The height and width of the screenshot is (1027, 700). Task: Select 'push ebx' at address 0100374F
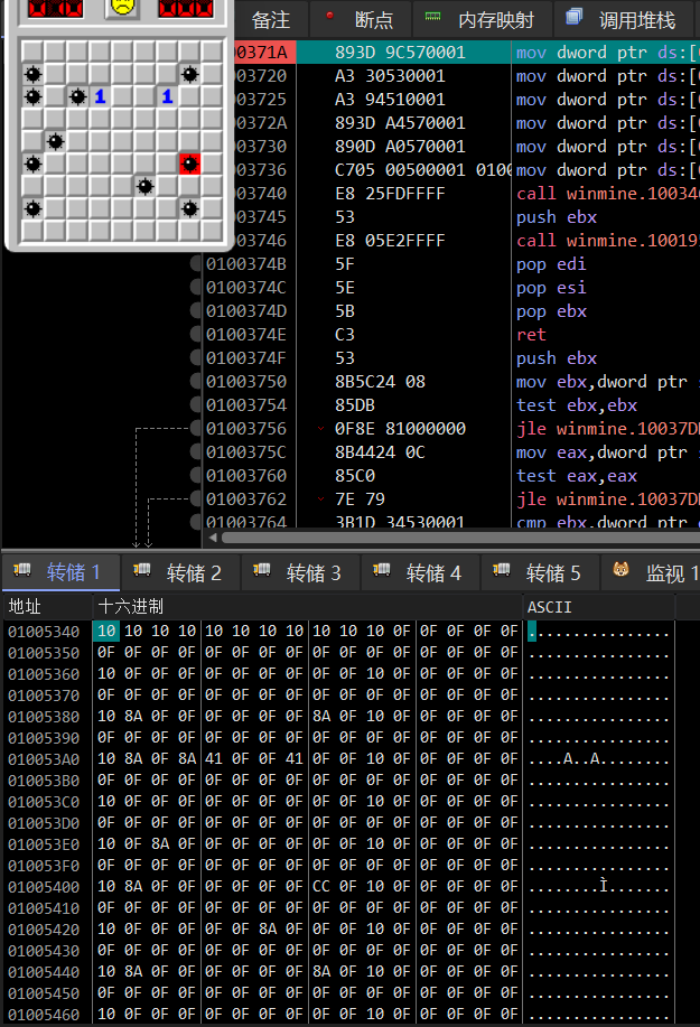[556, 358]
